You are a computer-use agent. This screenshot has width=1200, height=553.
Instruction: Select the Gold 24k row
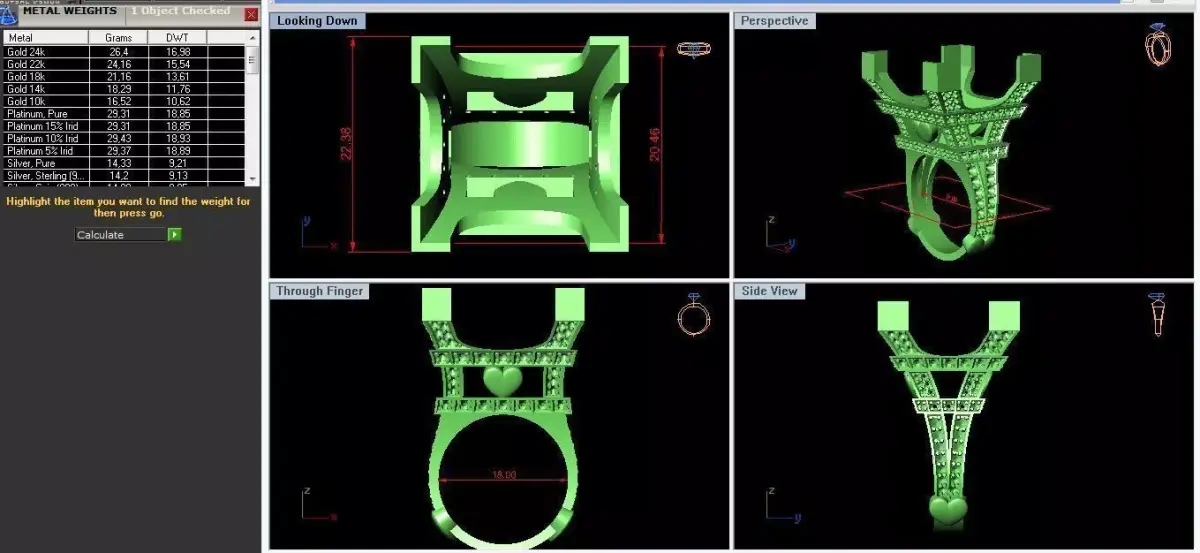click(x=124, y=51)
